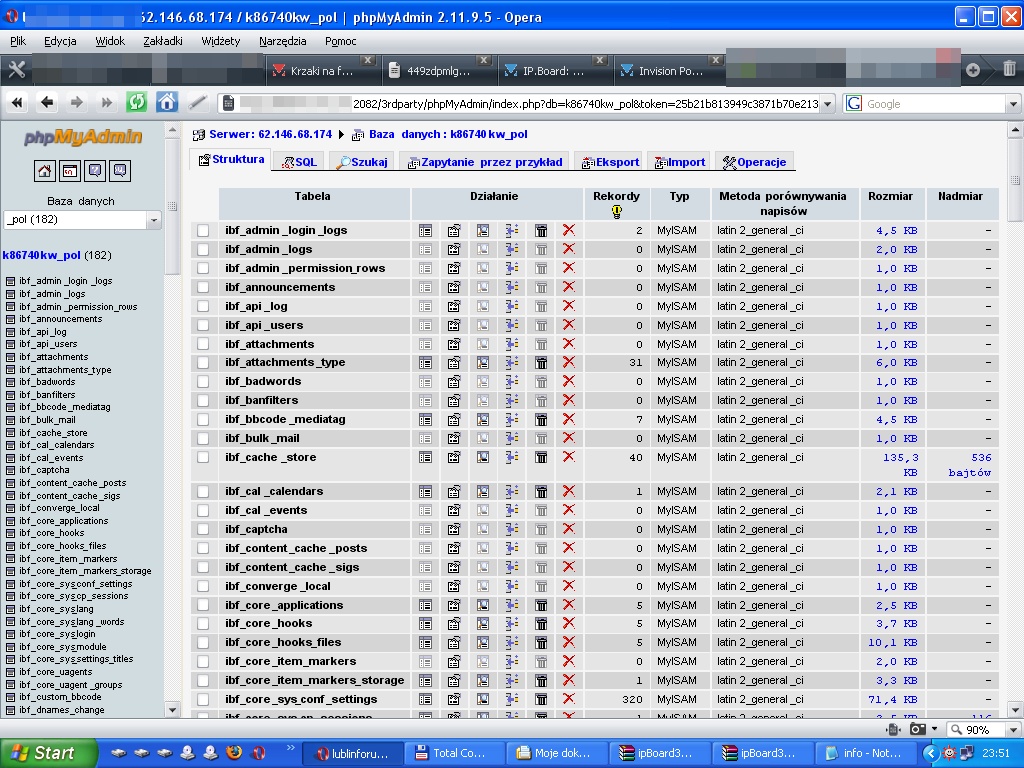1024x768 pixels.
Task: Open the SQL query window icon in sidebar
Action: [70, 171]
